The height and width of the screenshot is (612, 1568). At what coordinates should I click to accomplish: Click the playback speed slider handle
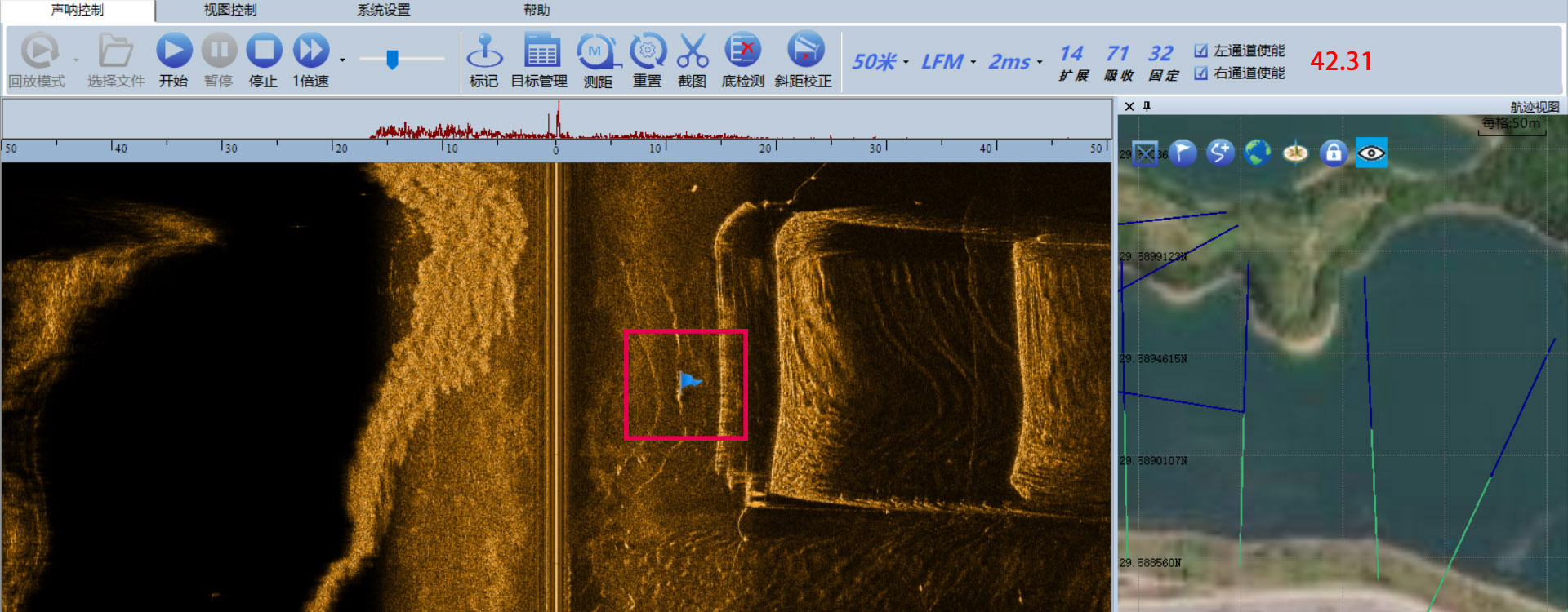point(392,60)
